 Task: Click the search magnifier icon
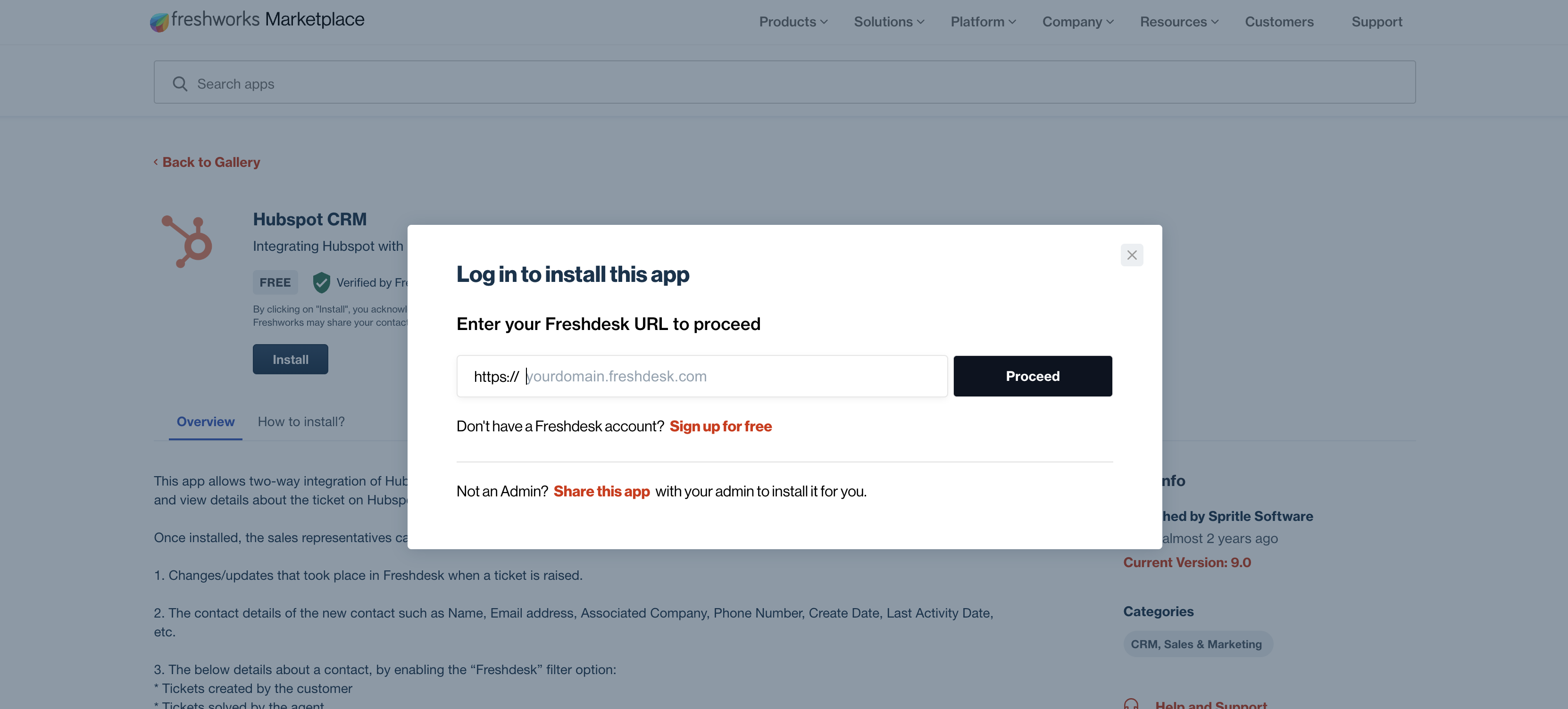[180, 83]
